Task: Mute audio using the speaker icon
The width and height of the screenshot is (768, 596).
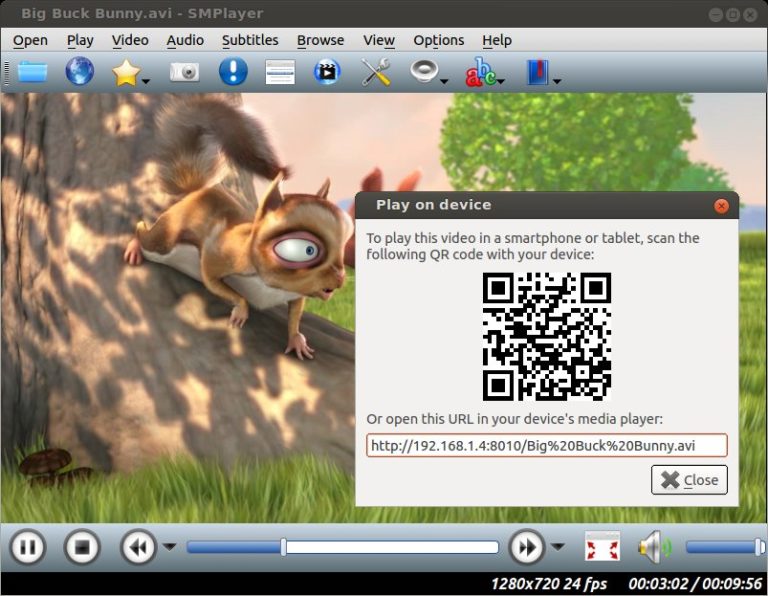Action: click(x=654, y=547)
